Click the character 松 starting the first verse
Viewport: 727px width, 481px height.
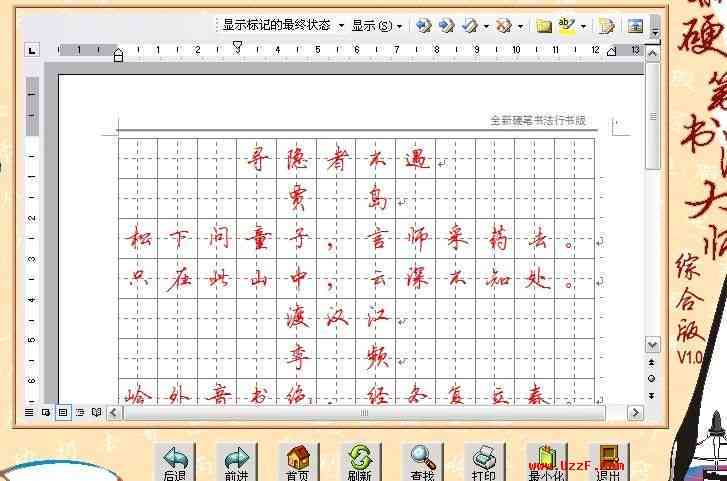pyautogui.click(x=139, y=238)
